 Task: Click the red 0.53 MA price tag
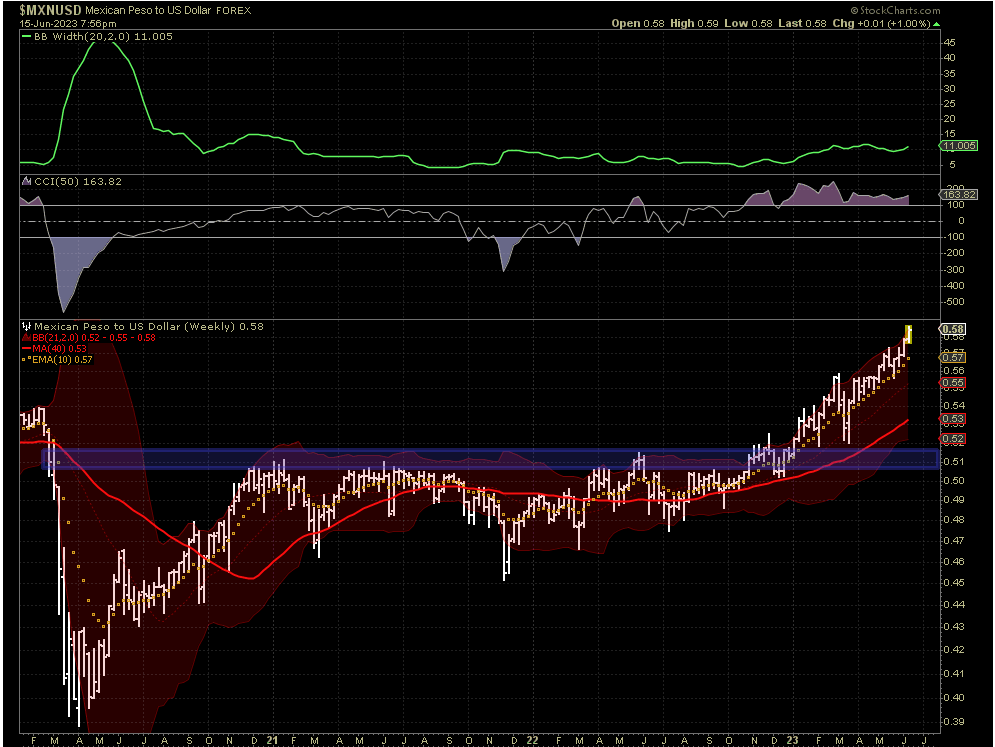(953, 419)
